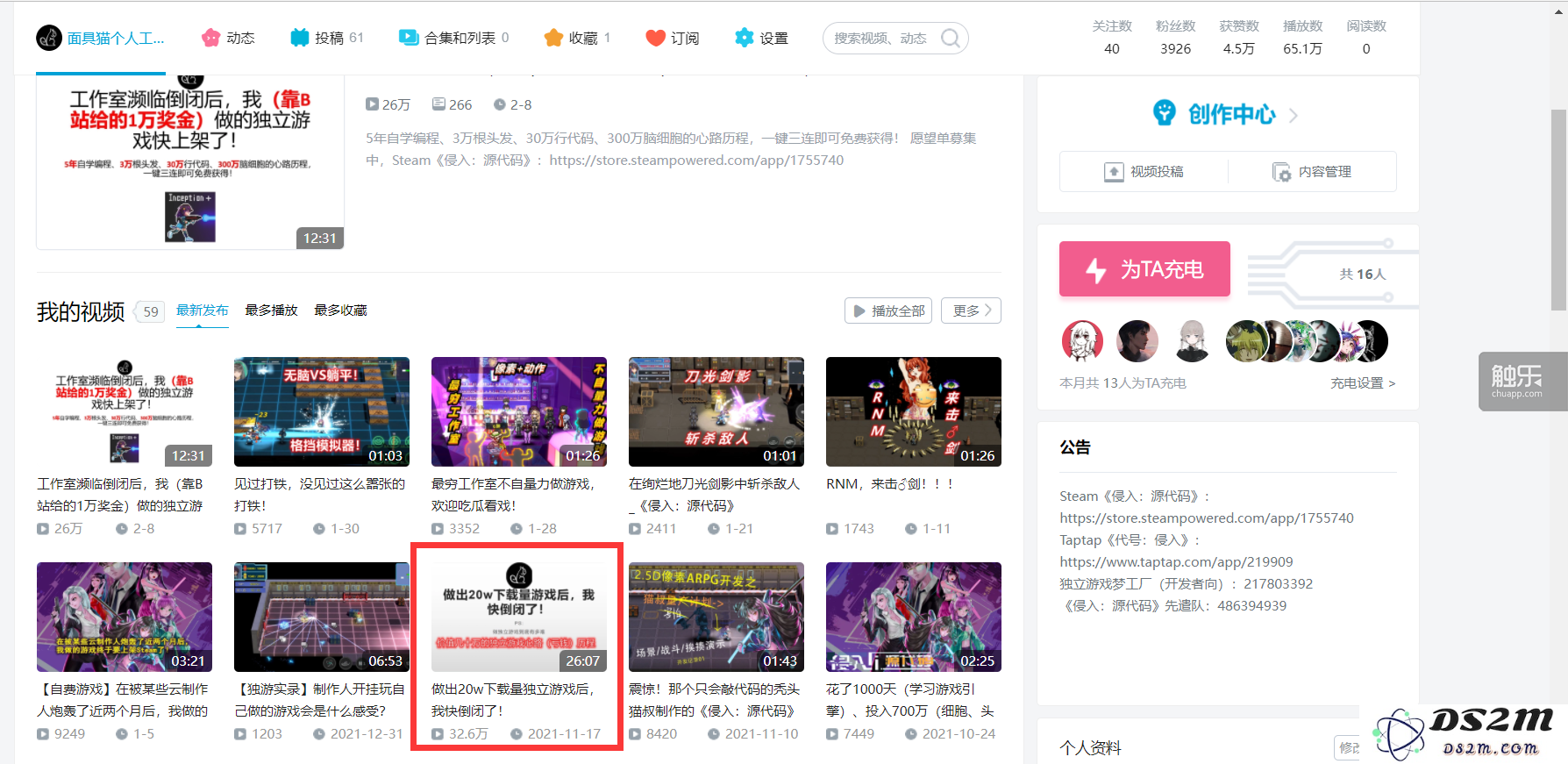Screen dimensions: 1568x764
Task: Click the 播放数 65.1万 stat
Action: pyautogui.click(x=1302, y=38)
